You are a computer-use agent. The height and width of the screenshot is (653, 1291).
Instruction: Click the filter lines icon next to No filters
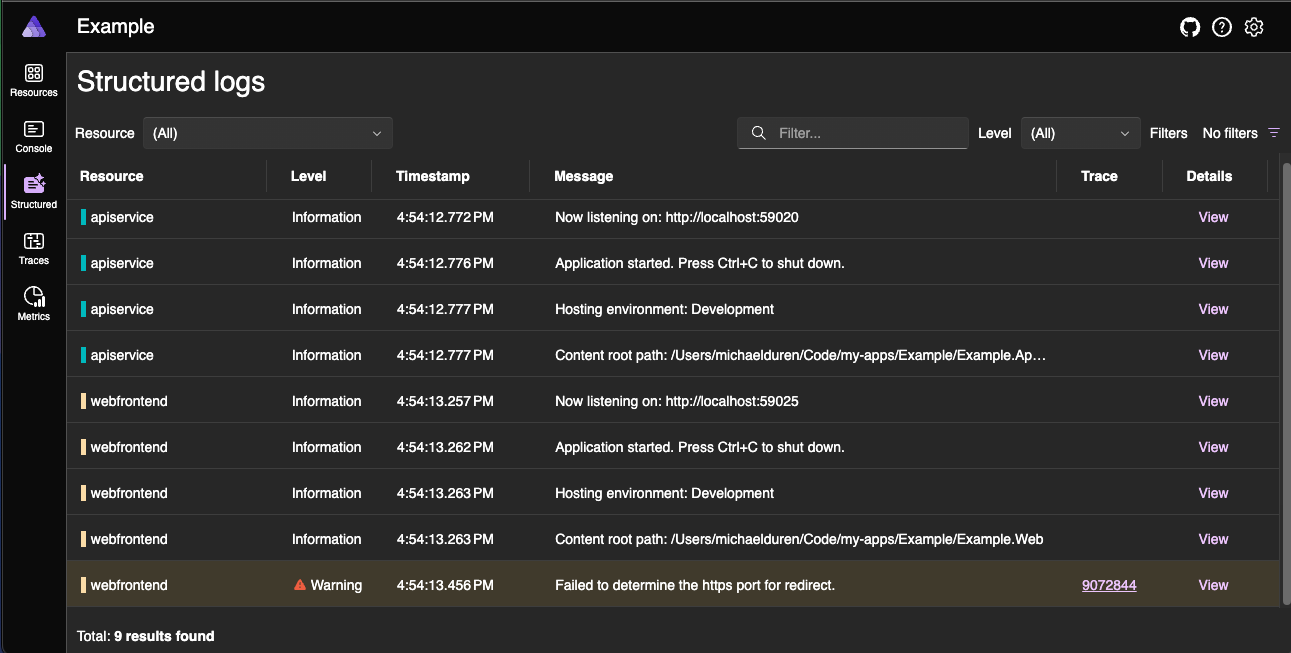[x=1274, y=133]
